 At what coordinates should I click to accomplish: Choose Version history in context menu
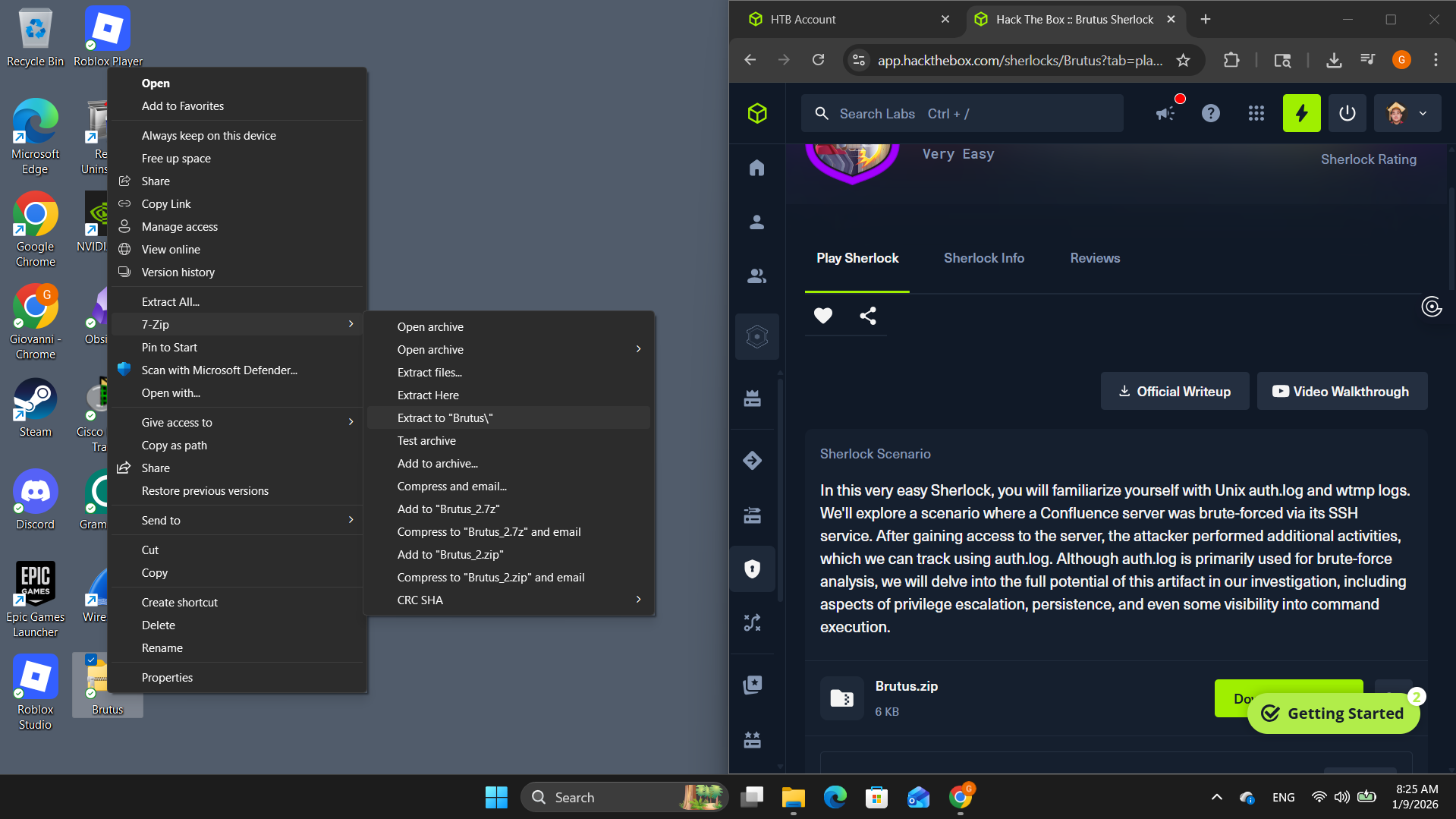[x=237, y=272]
